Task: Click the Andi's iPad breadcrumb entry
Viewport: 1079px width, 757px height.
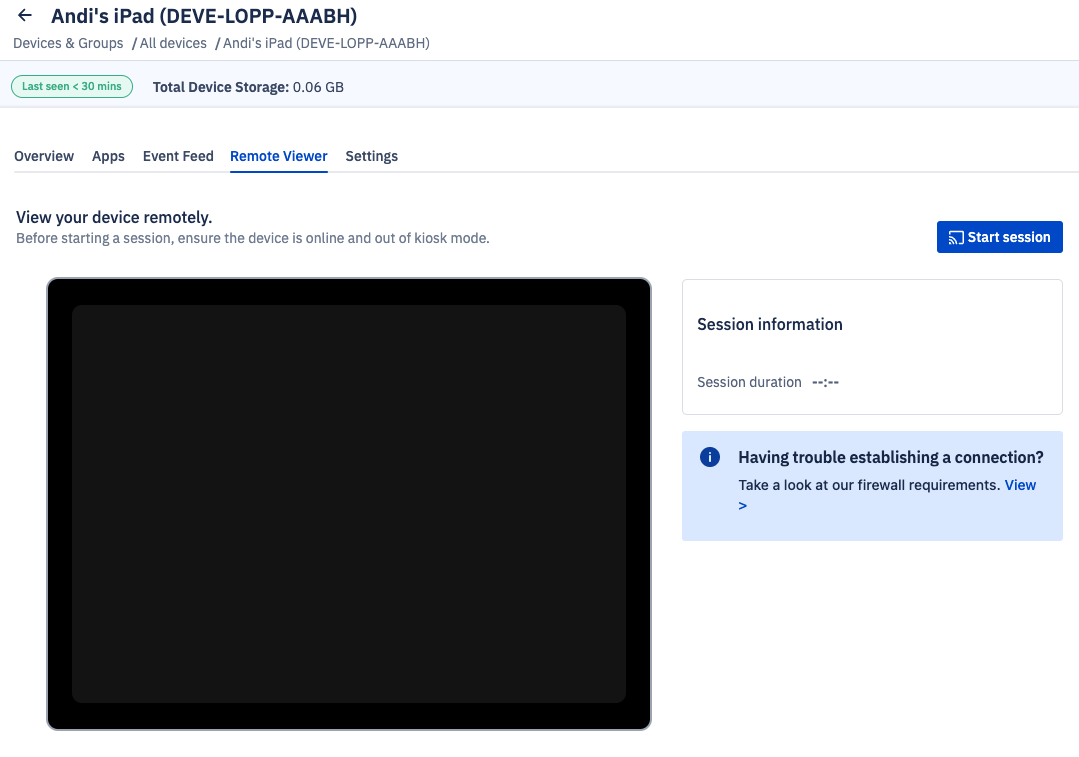Action: pos(326,43)
